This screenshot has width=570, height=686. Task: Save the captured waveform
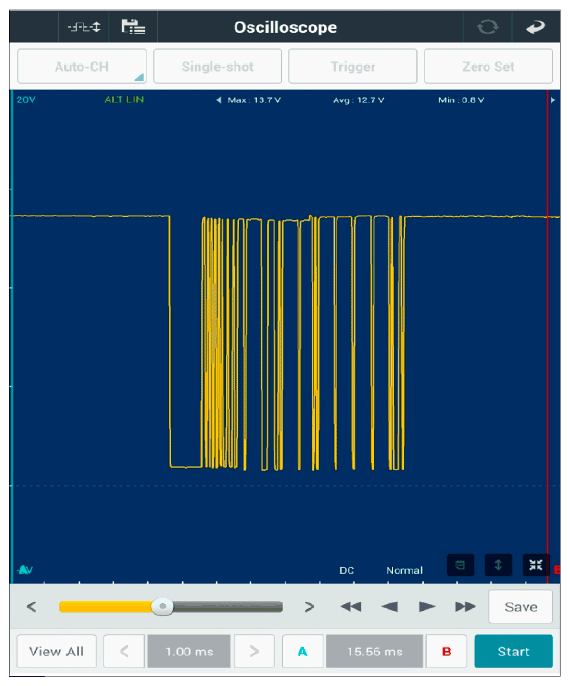pyautogui.click(x=521, y=607)
